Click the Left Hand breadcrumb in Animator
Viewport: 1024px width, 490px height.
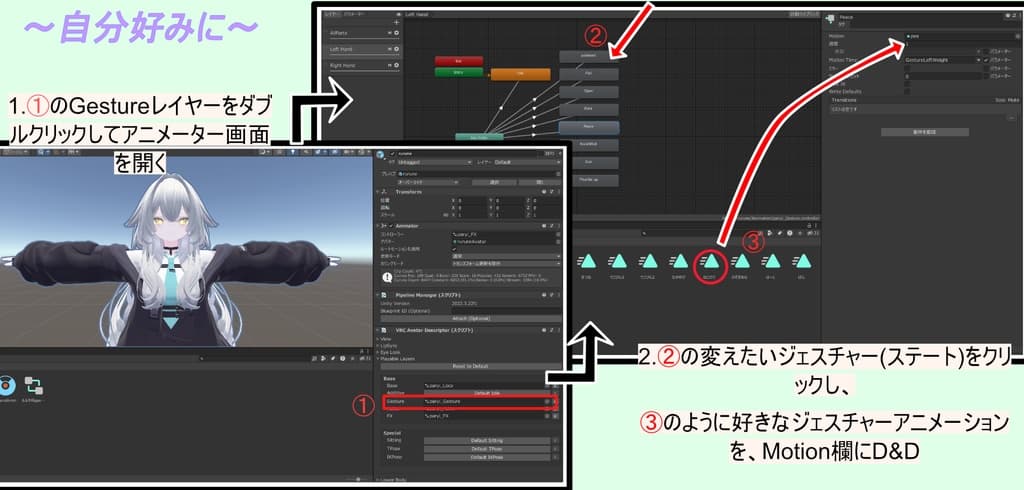[418, 14]
